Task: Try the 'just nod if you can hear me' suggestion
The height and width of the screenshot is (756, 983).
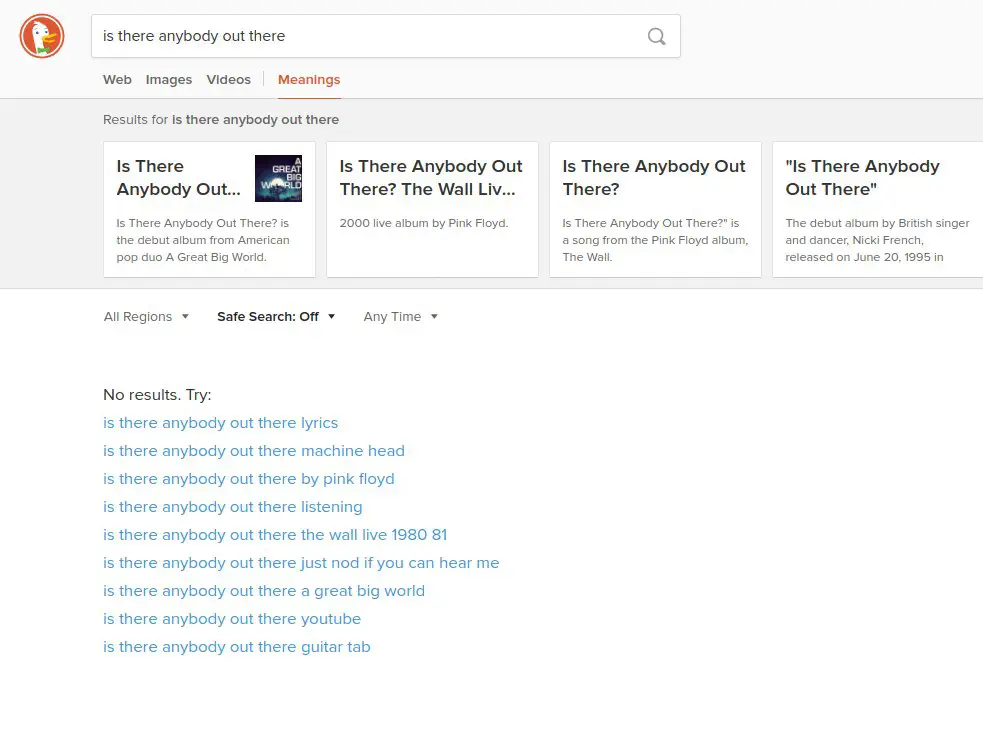Action: [301, 563]
